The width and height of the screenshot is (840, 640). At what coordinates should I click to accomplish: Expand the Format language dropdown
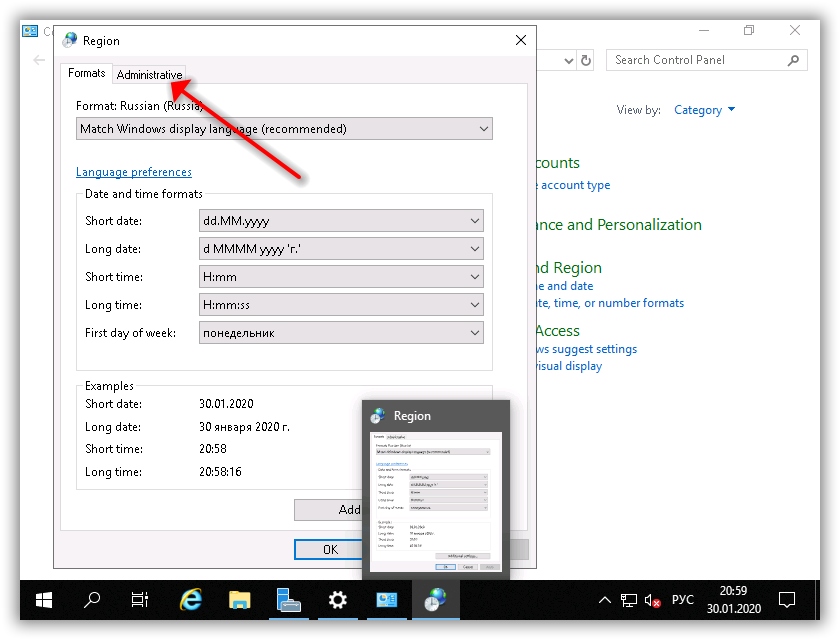pyautogui.click(x=284, y=129)
